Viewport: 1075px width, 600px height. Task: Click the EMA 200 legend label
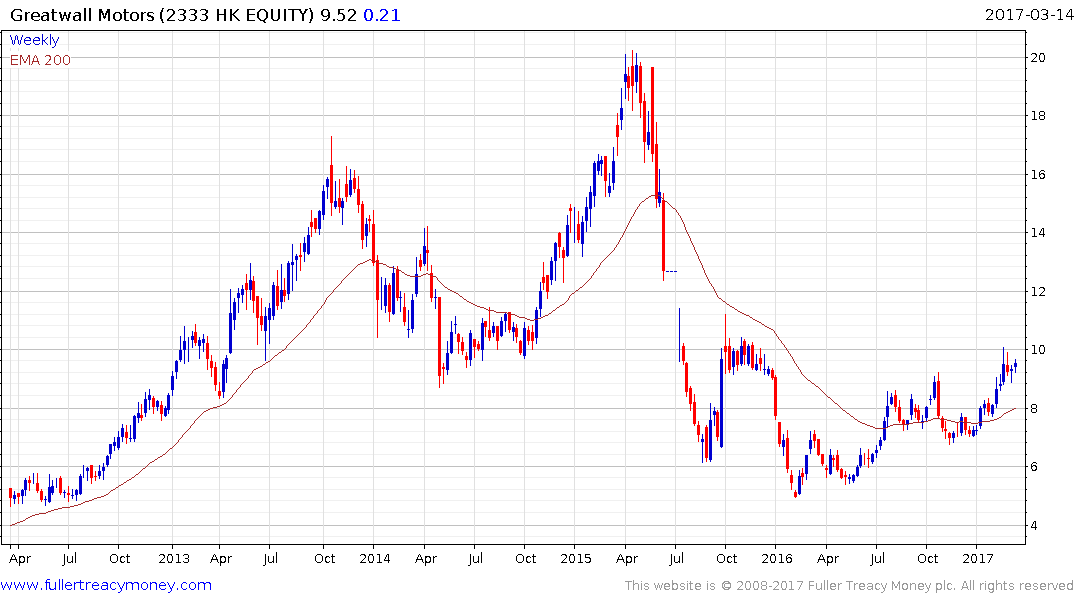(40, 60)
